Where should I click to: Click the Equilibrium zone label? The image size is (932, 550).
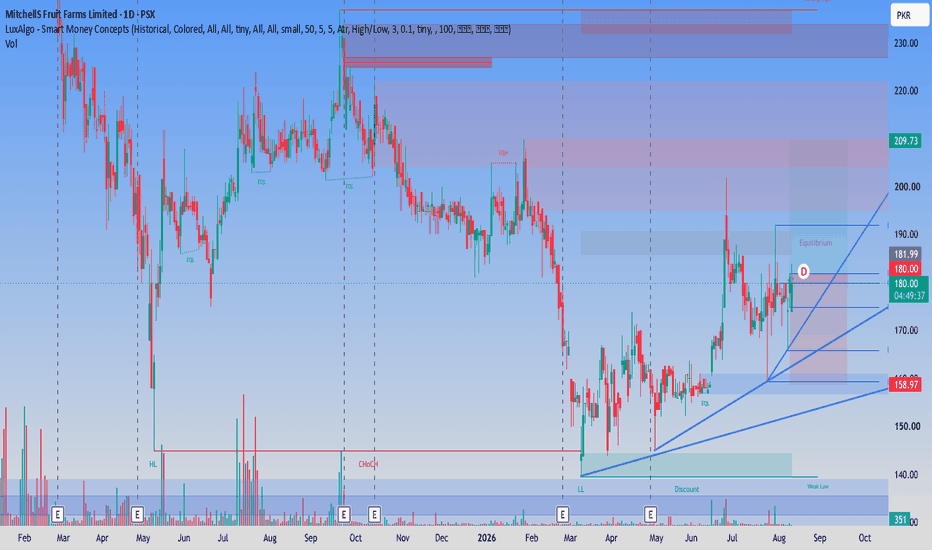click(816, 243)
